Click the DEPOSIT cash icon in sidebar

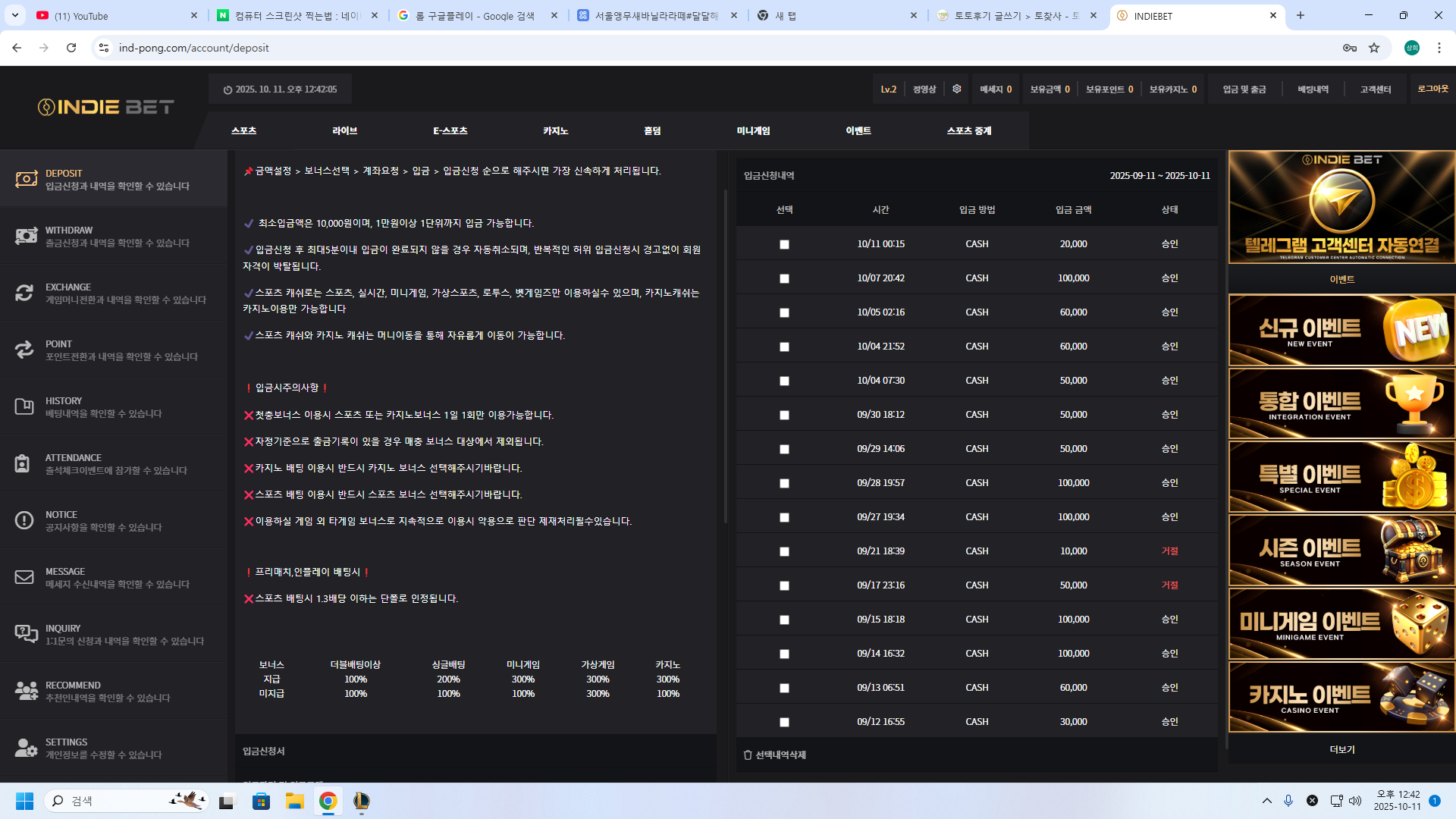click(x=26, y=179)
